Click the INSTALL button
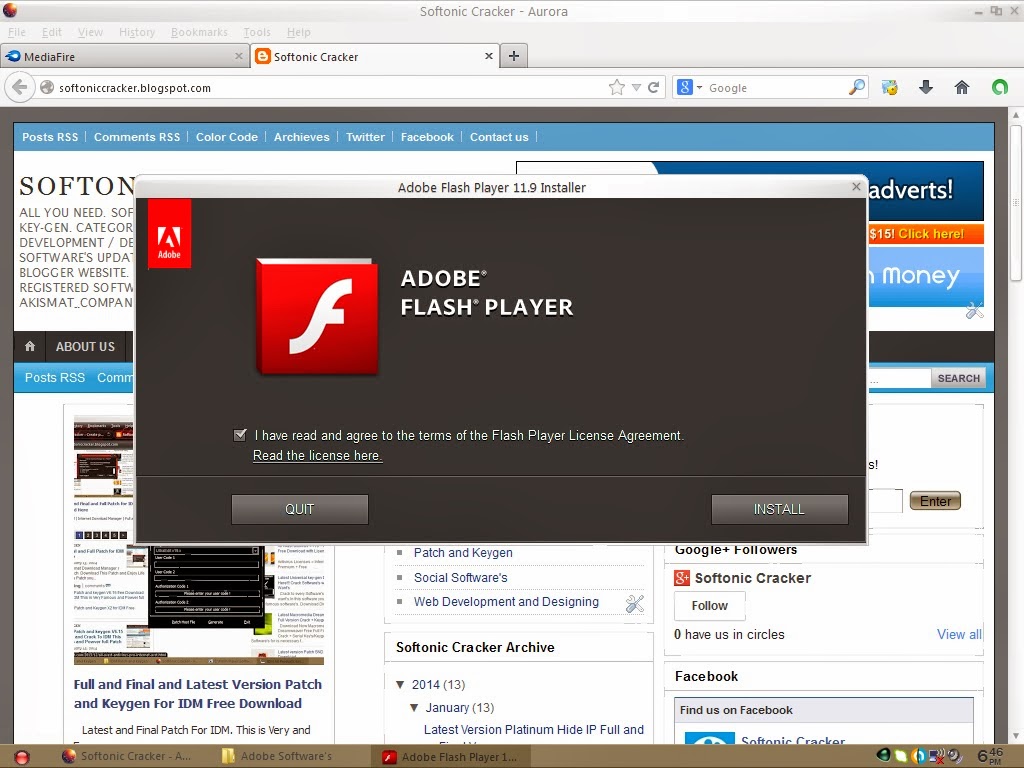 pos(779,509)
